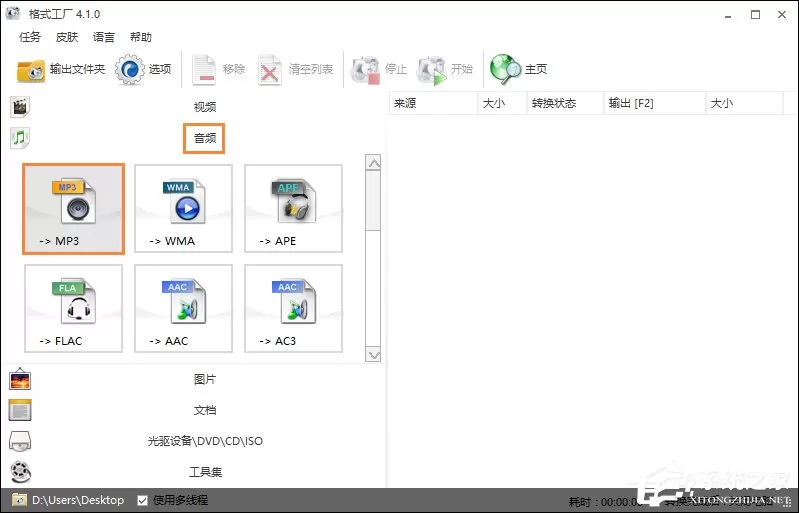The height and width of the screenshot is (513, 799).
Task: Click the format list scroll down arrow
Action: [374, 355]
